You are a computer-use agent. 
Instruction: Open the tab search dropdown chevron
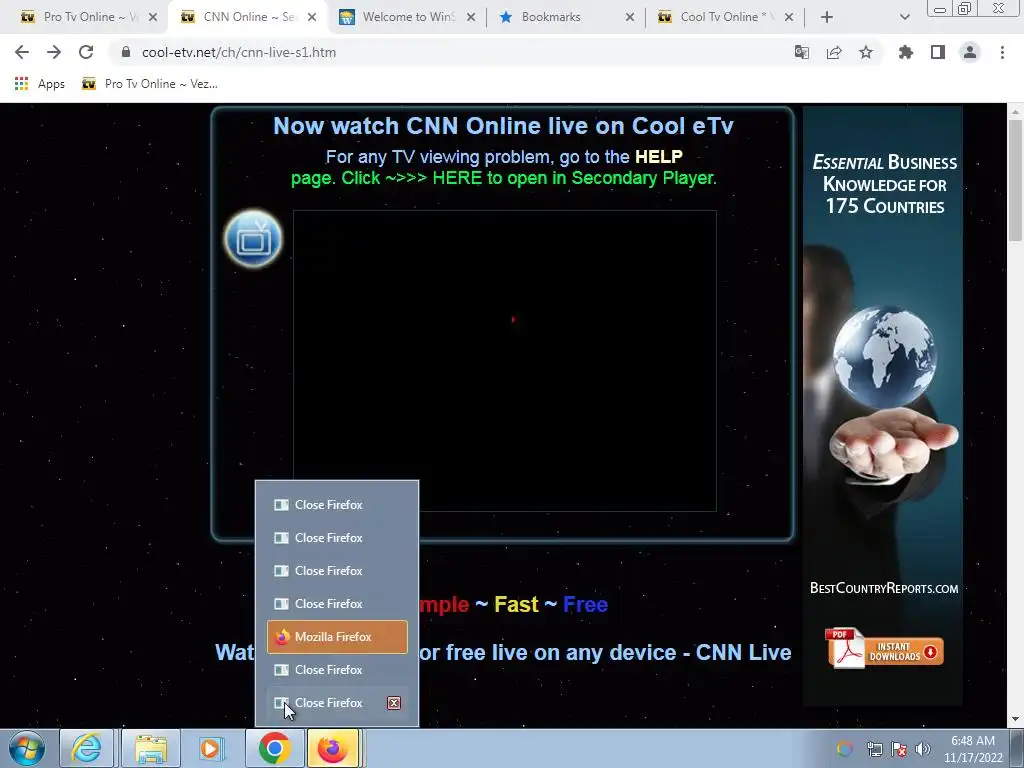coord(904,17)
